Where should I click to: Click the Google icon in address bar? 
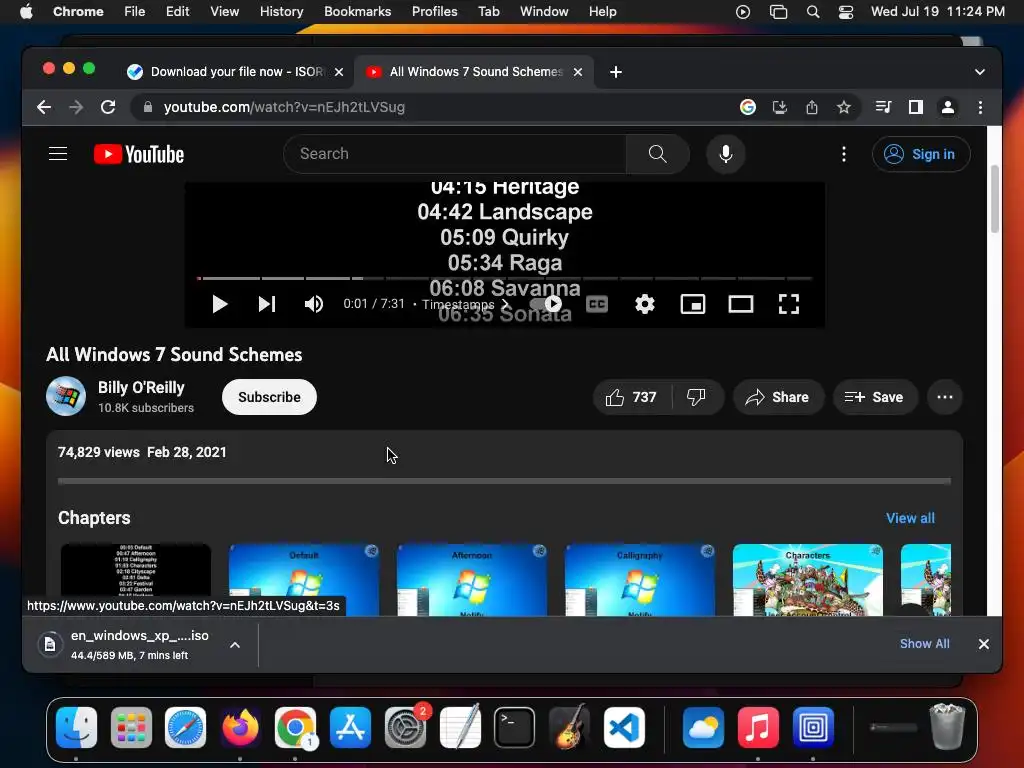coord(748,107)
